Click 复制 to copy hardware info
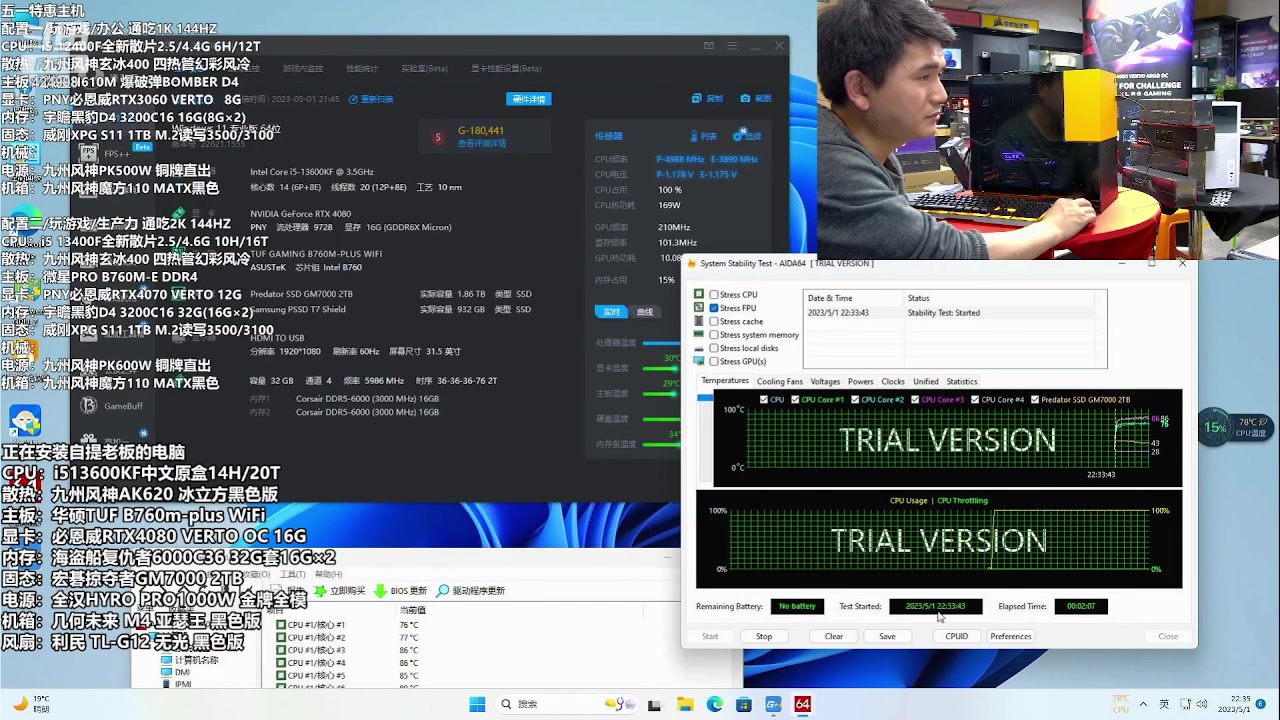Viewport: 1280px width, 720px height. 708,99
